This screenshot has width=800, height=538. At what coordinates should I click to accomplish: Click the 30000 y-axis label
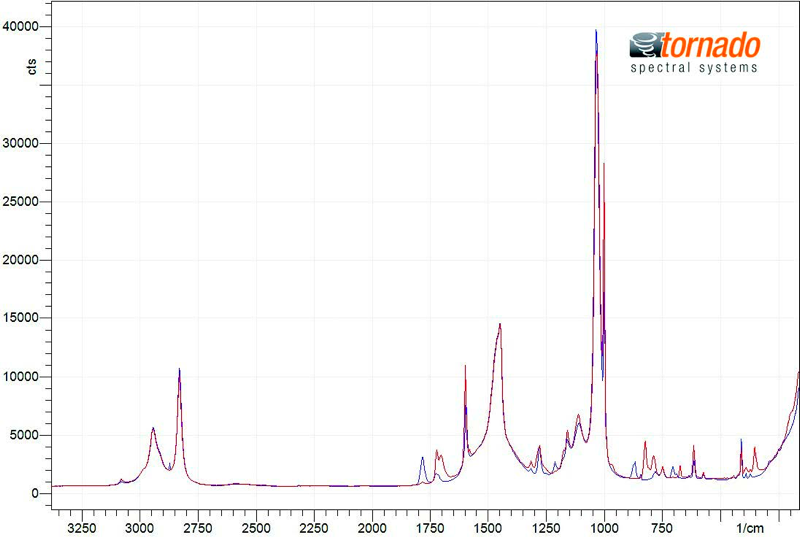(x=20, y=143)
